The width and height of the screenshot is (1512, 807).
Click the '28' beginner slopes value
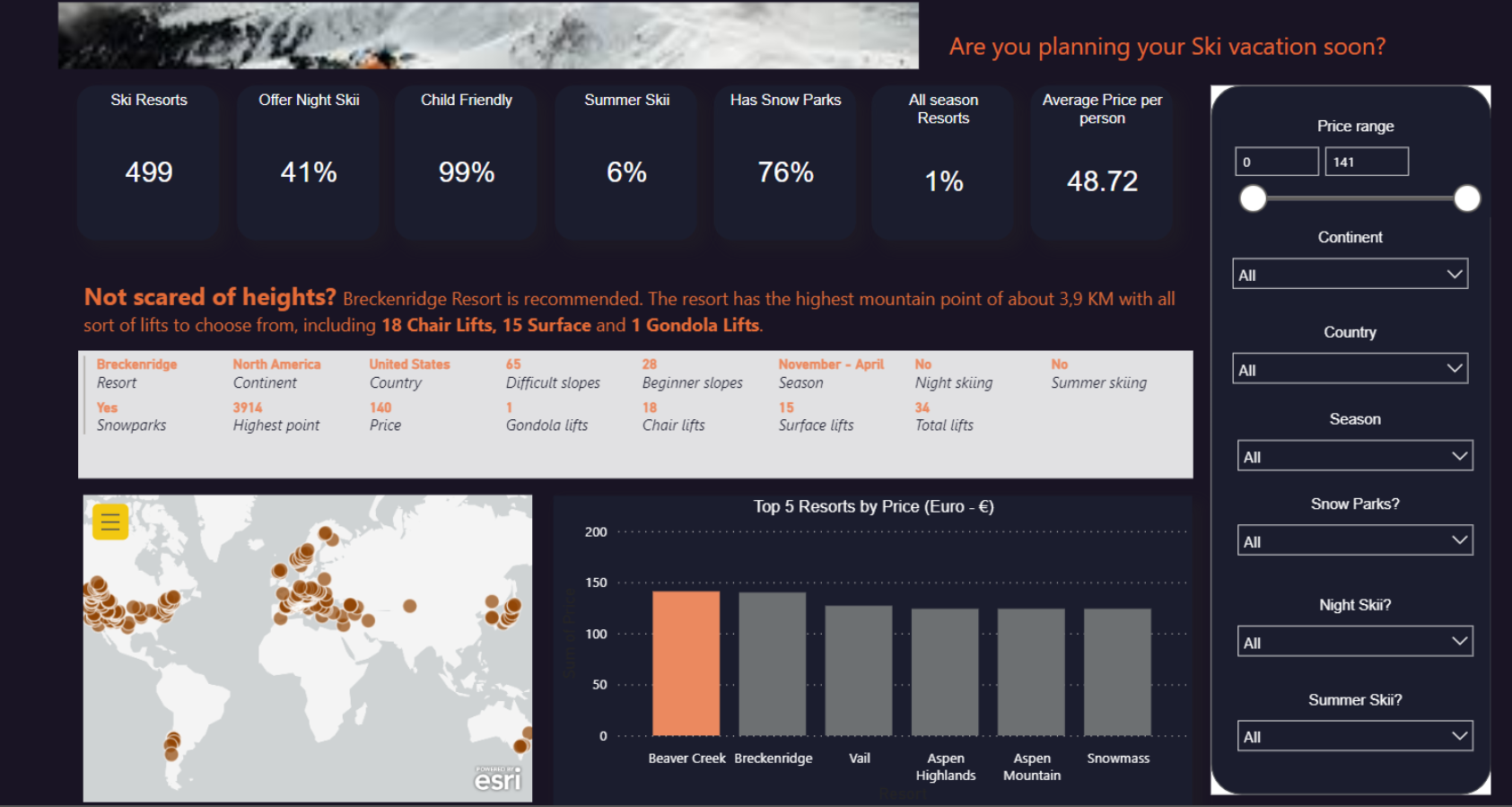650,364
